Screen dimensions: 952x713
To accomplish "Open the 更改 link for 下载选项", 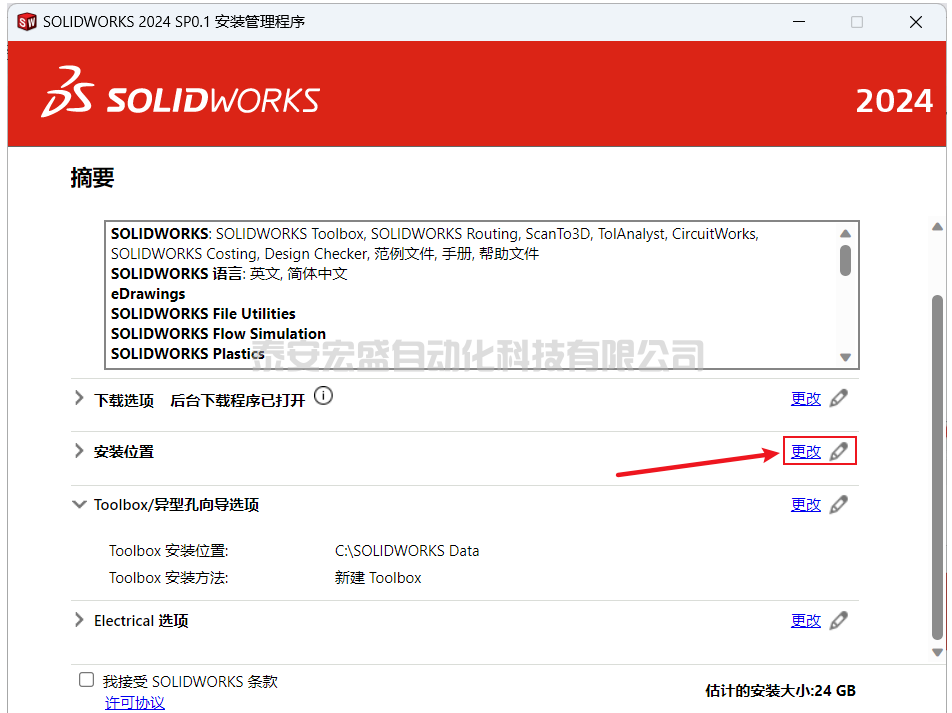I will pos(805,398).
